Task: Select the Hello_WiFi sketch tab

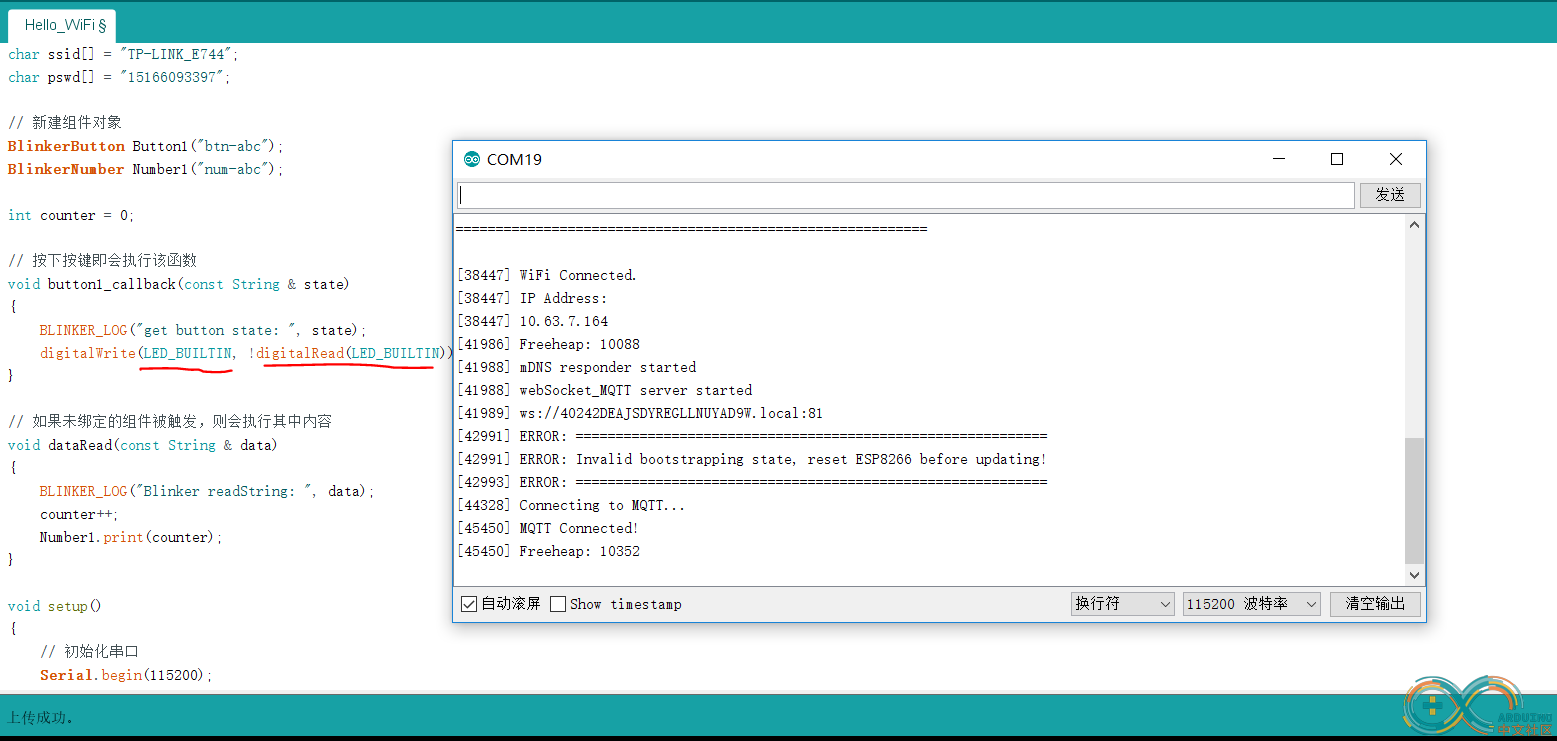Action: (x=63, y=25)
